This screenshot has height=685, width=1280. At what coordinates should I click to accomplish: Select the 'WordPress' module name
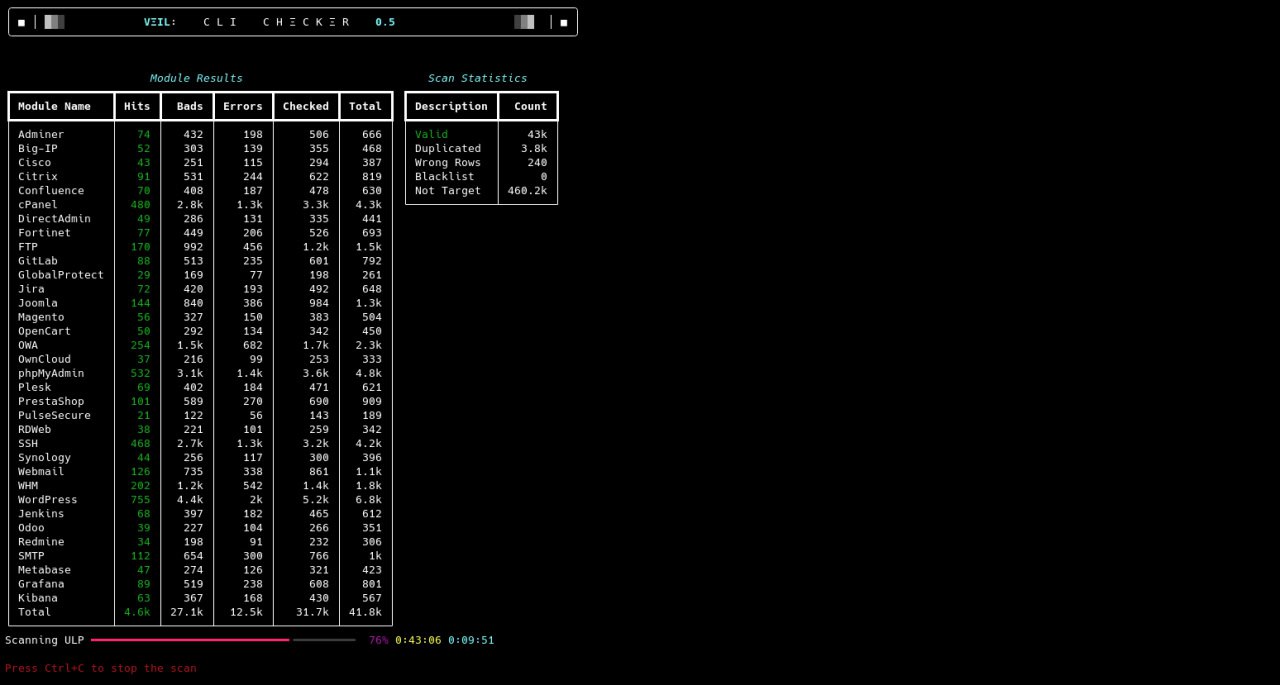click(x=48, y=498)
